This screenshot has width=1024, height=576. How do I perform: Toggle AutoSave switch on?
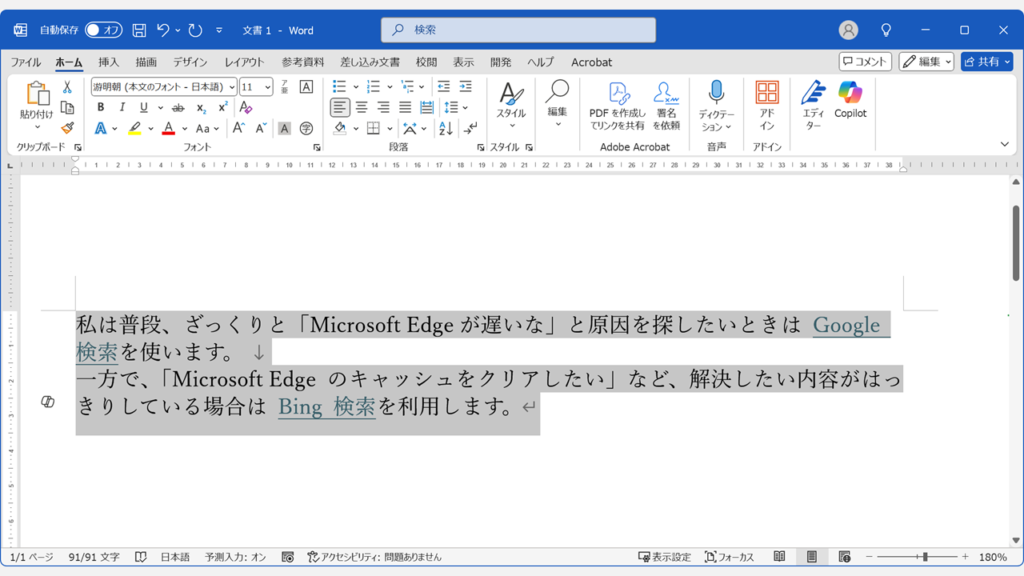(103, 30)
